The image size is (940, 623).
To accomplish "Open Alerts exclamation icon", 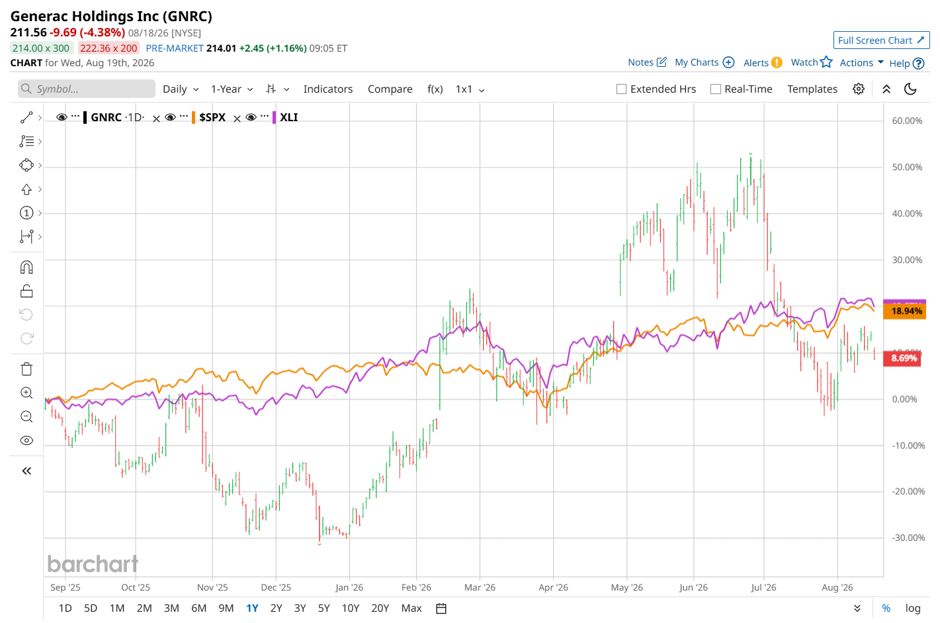I will [x=776, y=62].
